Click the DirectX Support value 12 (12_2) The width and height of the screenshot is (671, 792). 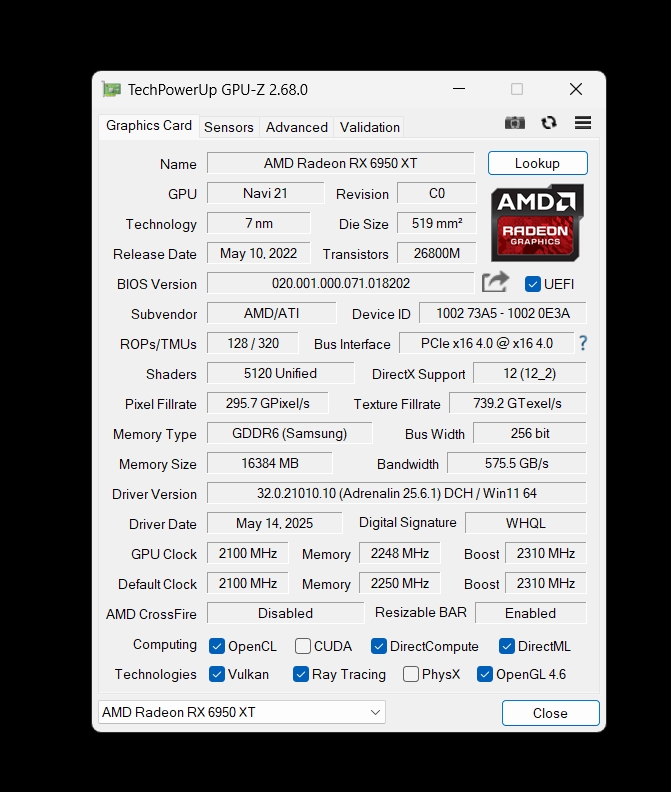point(530,373)
